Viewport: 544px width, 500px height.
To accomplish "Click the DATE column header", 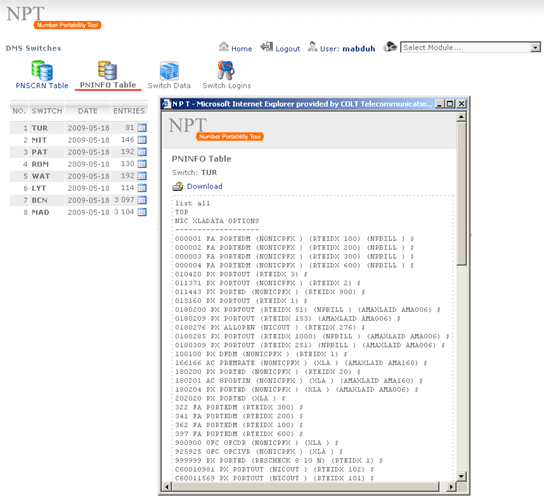I will click(x=87, y=111).
